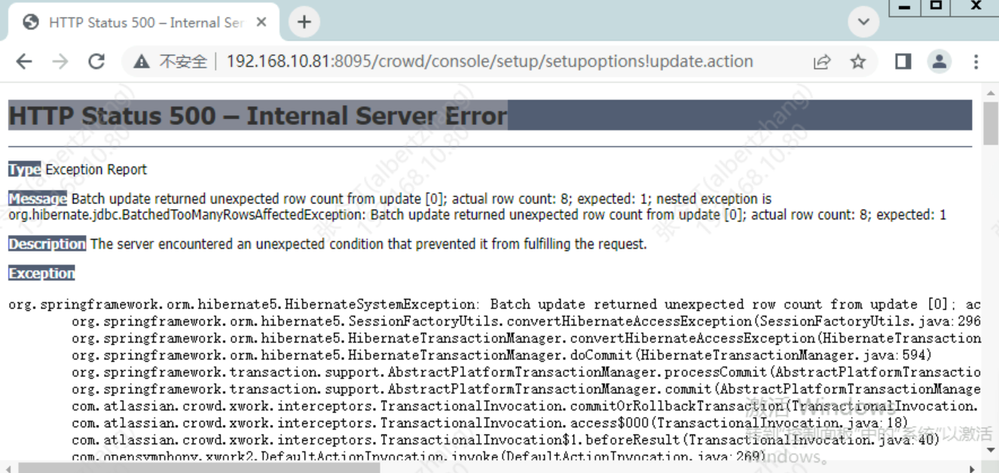Open the Chrome three-dot menu
The height and width of the screenshot is (473, 999).
click(976, 61)
